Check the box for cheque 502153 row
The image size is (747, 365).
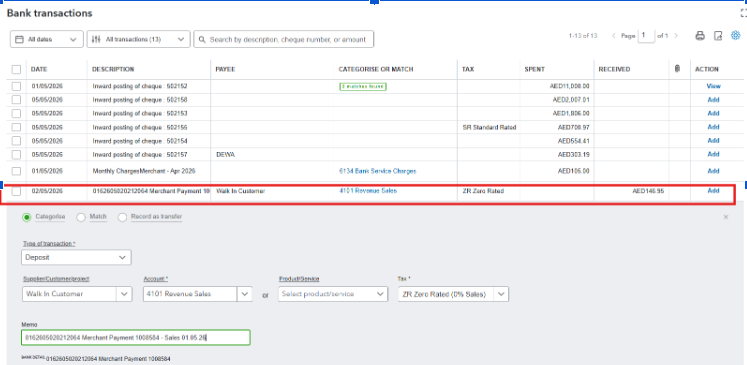(17, 113)
